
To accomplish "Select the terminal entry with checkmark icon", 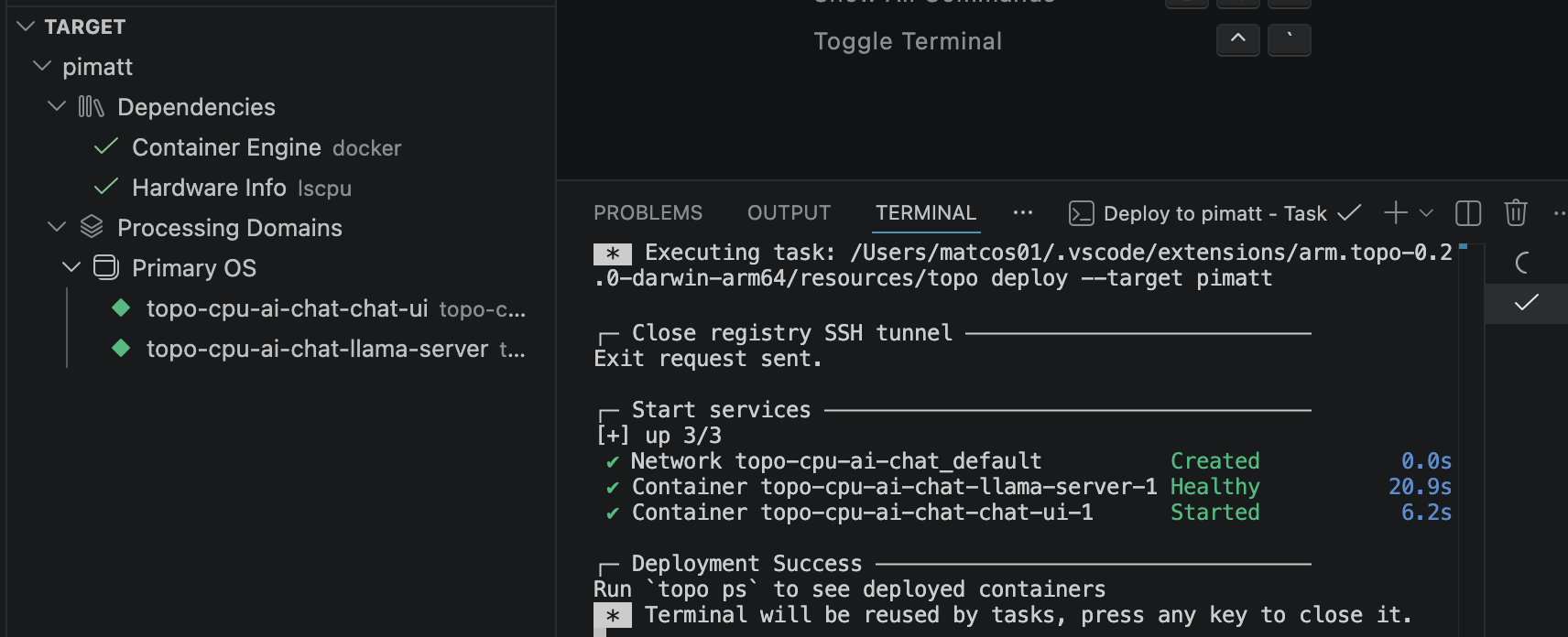I will [1526, 303].
